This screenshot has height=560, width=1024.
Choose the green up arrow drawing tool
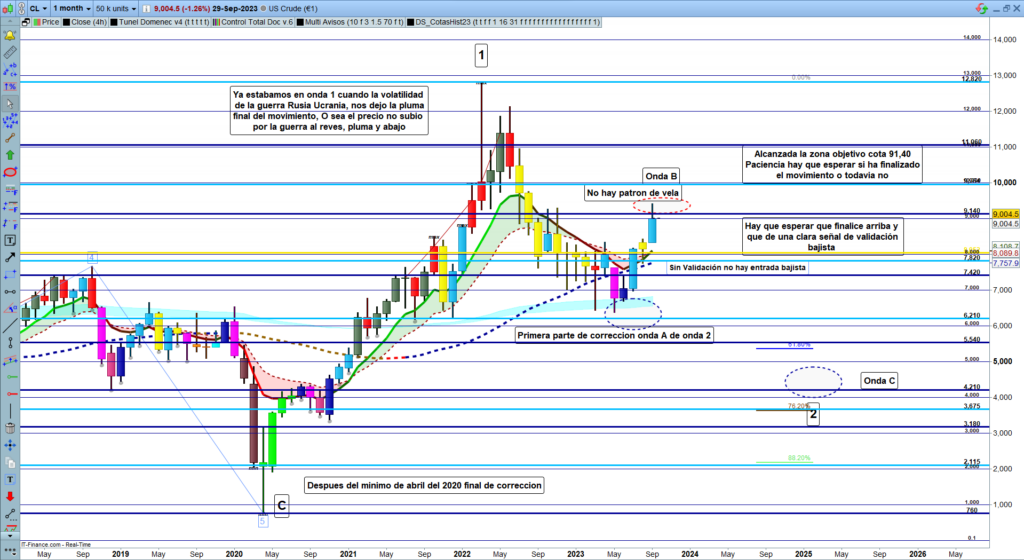[10, 155]
